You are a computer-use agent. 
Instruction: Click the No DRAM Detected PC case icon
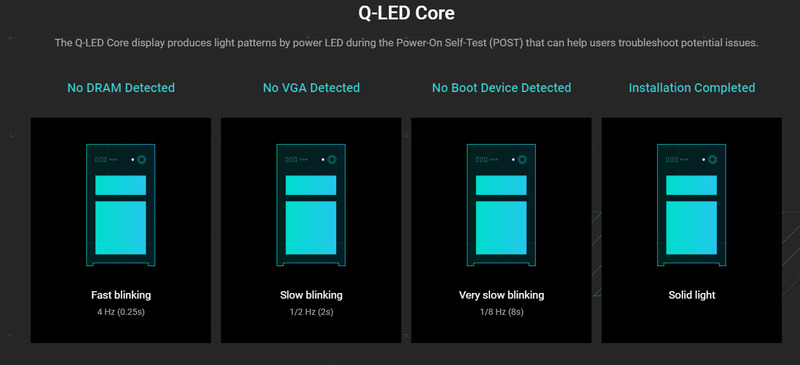tap(120, 205)
